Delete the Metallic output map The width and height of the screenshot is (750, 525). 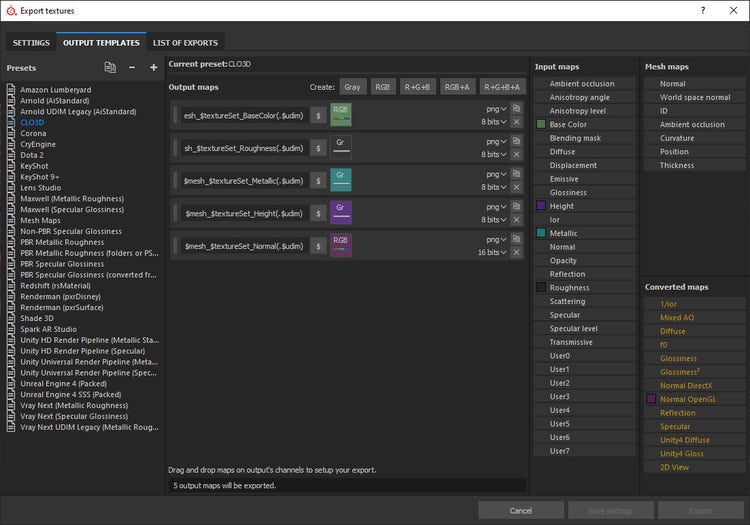click(516, 187)
